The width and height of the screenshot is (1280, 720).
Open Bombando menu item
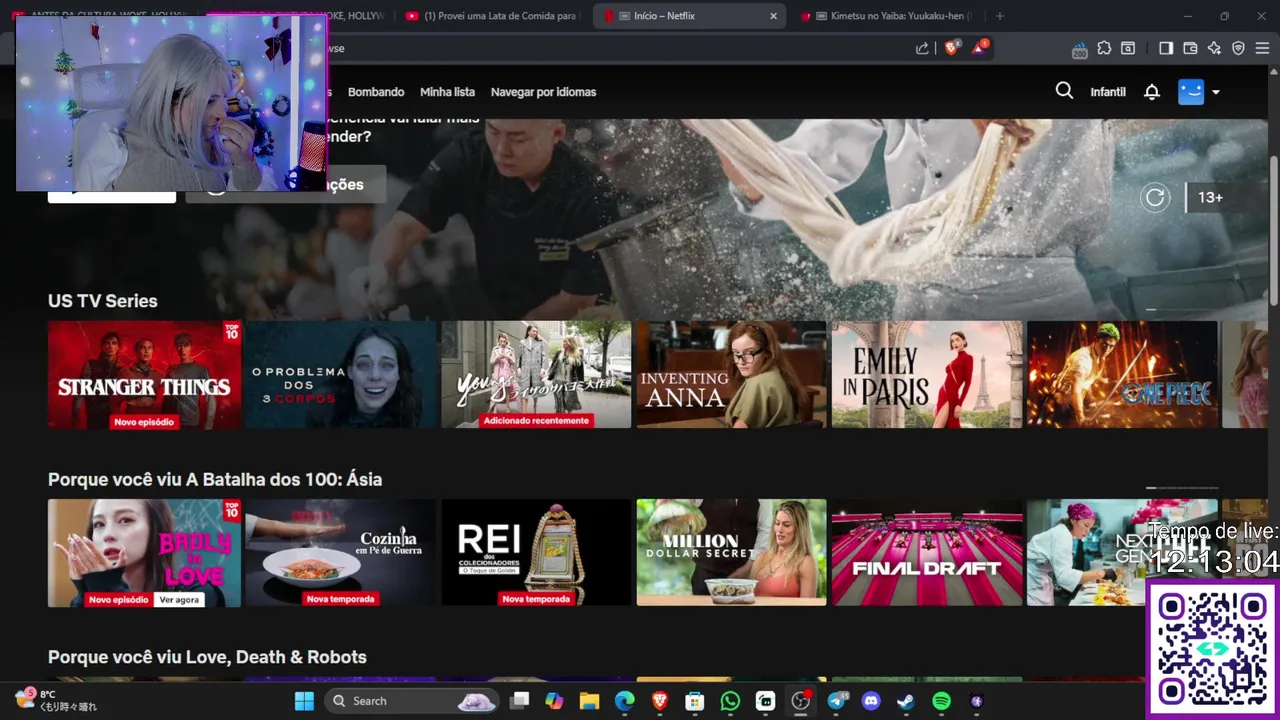coord(376,92)
